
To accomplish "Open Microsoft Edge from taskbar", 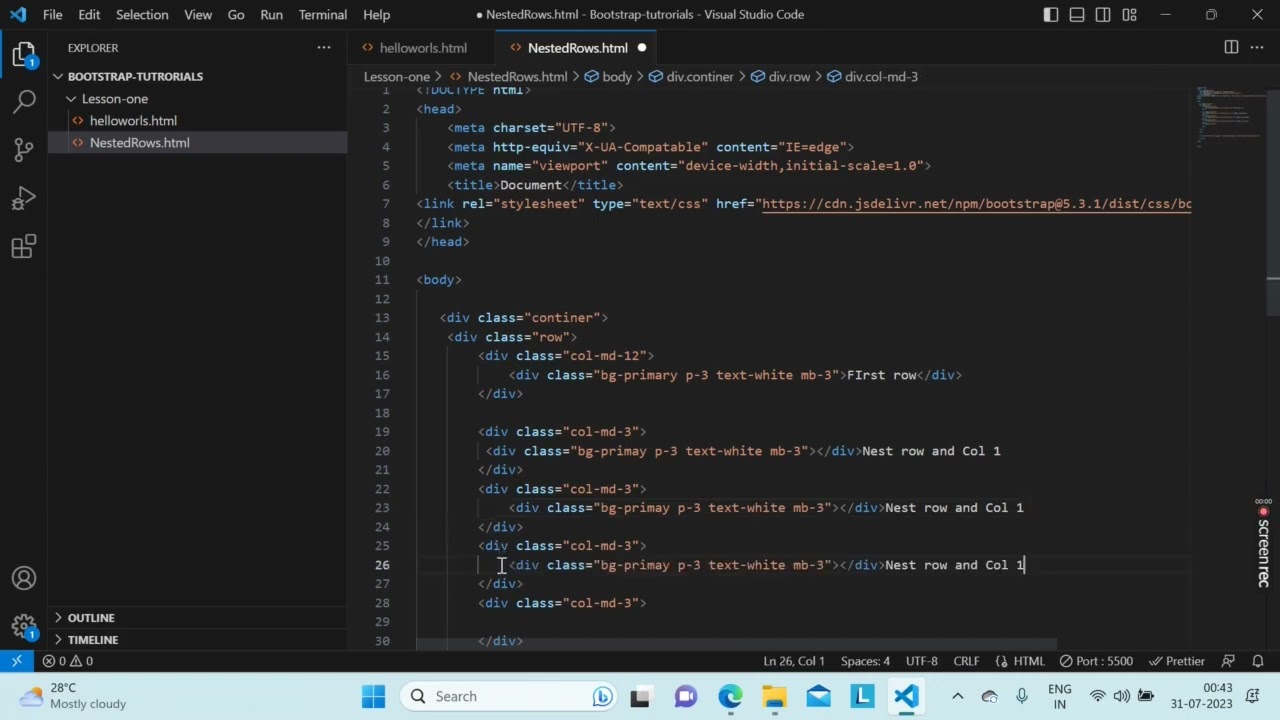I will coord(730,696).
